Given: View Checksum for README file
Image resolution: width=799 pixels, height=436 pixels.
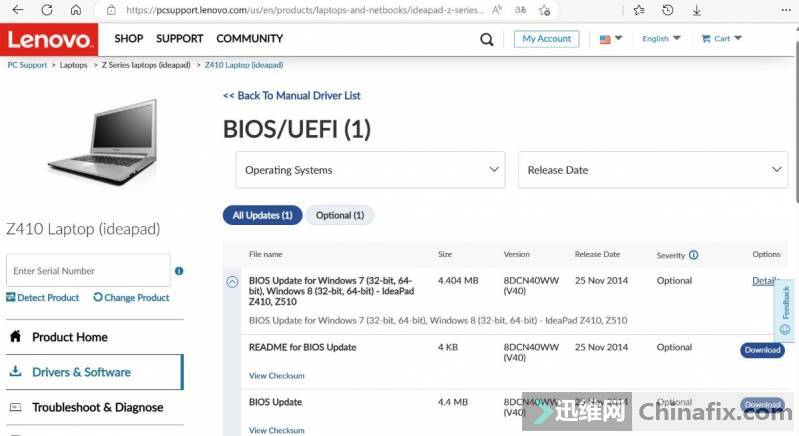Looking at the screenshot, I should tap(277, 375).
